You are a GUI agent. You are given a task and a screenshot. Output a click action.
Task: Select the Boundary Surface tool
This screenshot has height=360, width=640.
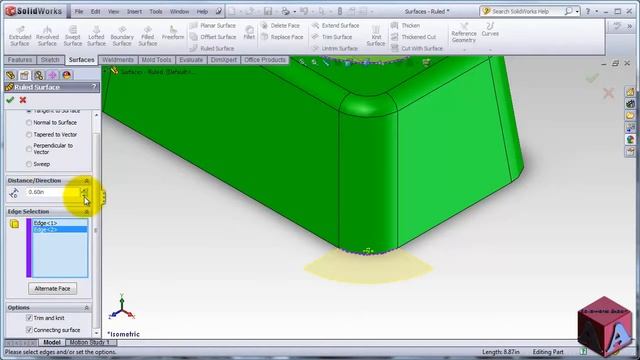122,36
